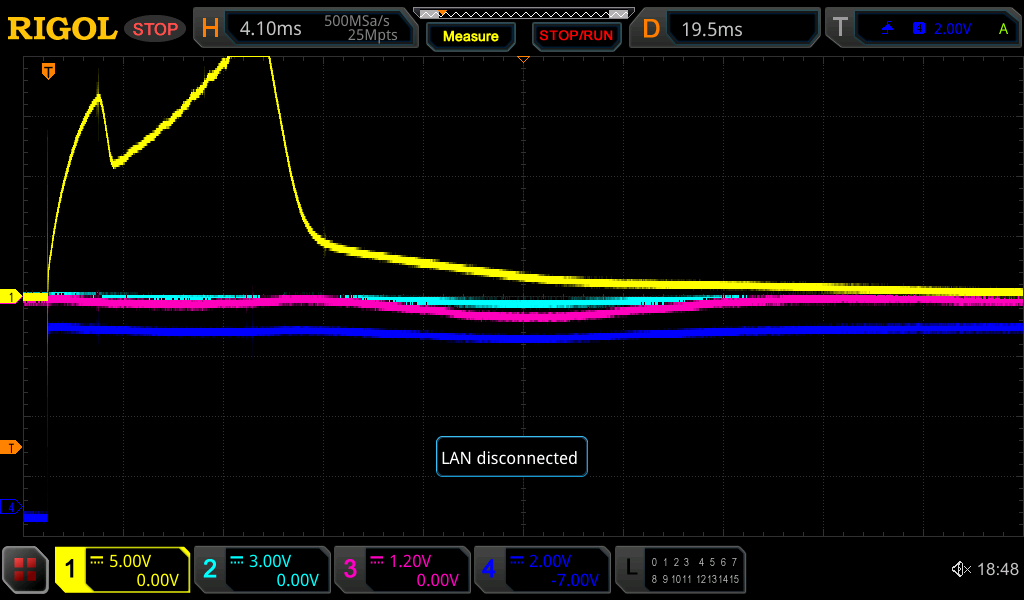Click the muted speaker sound icon
Viewport: 1024px width, 600px height.
(x=960, y=569)
